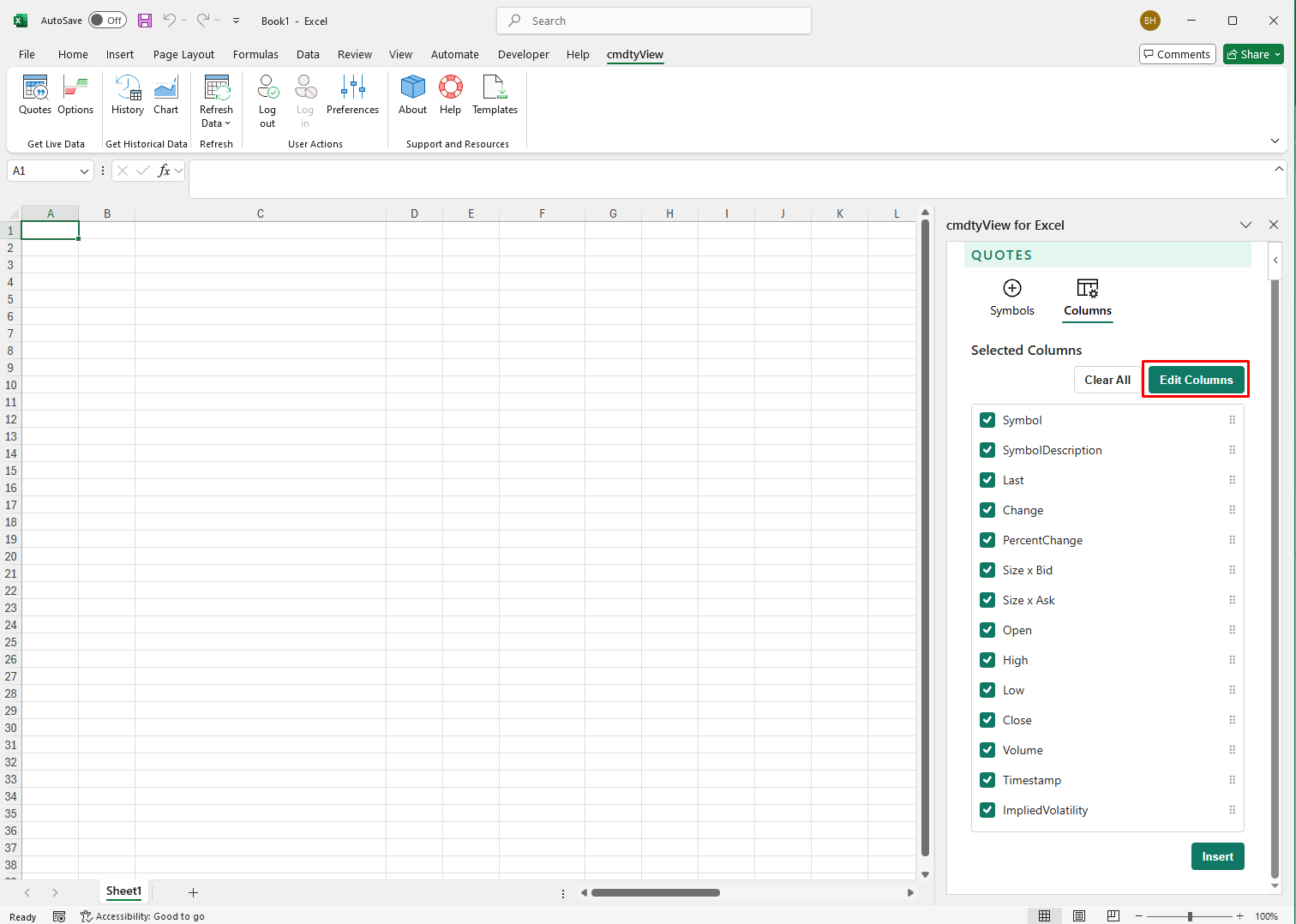Switch to the Insert ribbon tab

[120, 54]
